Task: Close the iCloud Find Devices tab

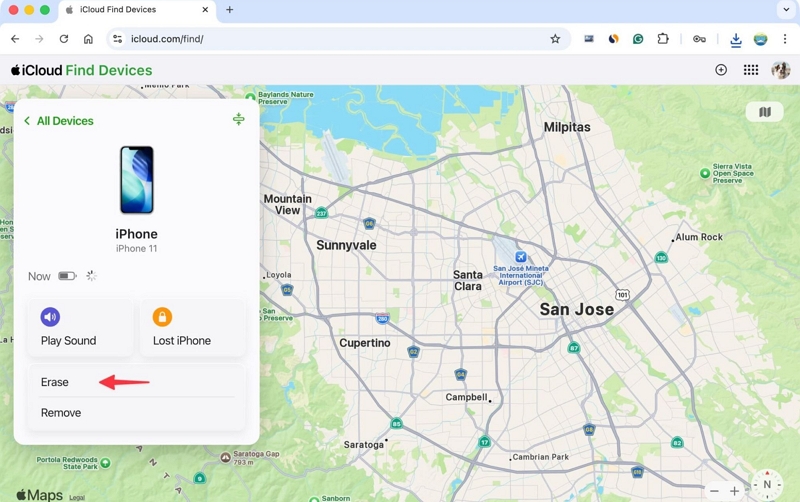Action: point(205,10)
